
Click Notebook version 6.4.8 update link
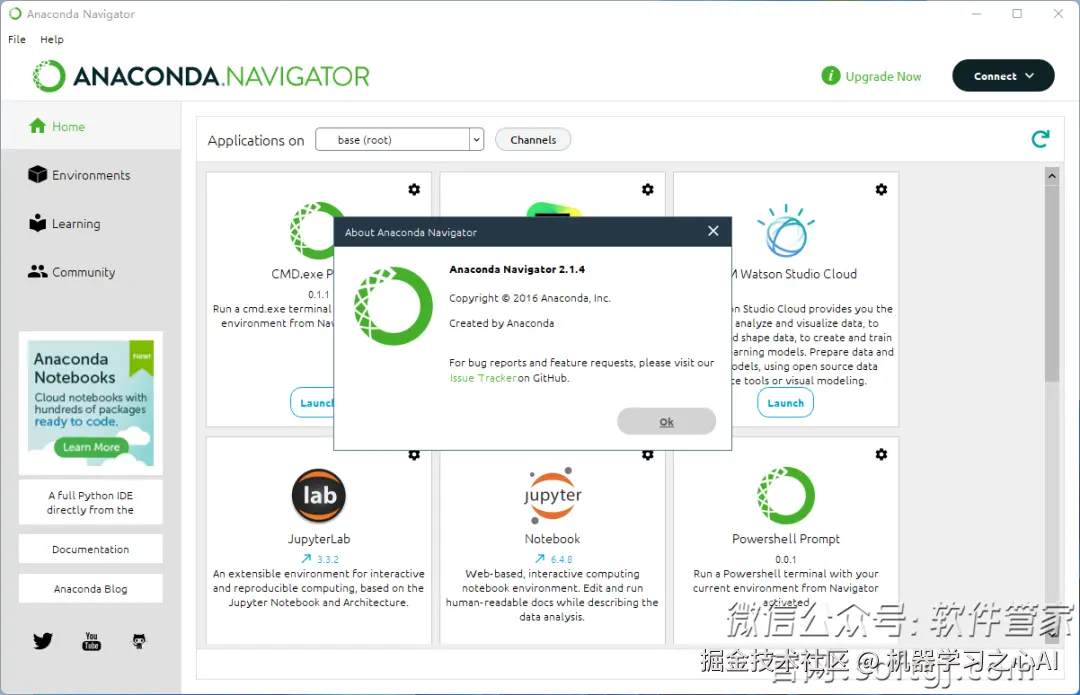point(553,559)
